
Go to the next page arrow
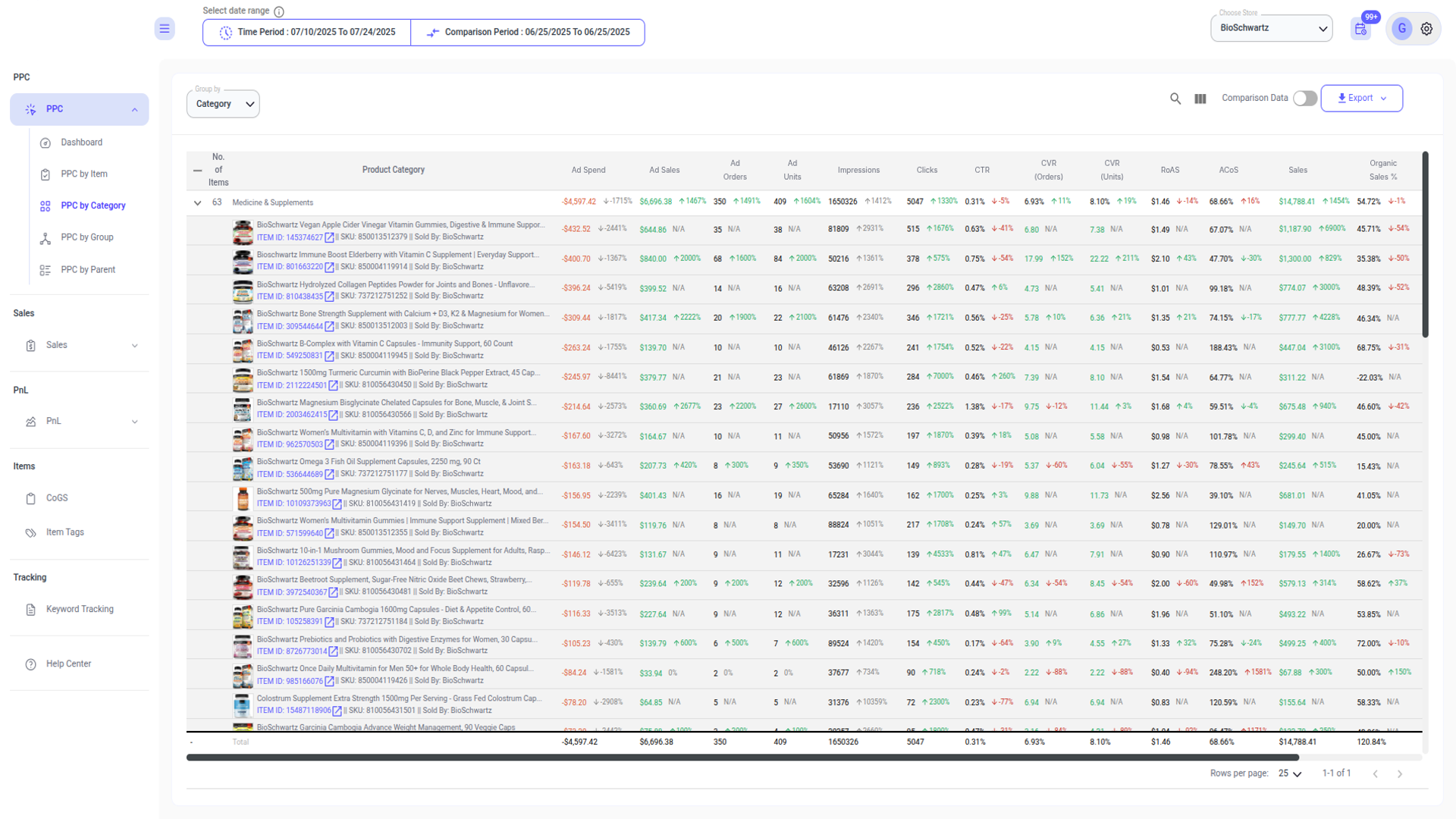tap(1400, 774)
